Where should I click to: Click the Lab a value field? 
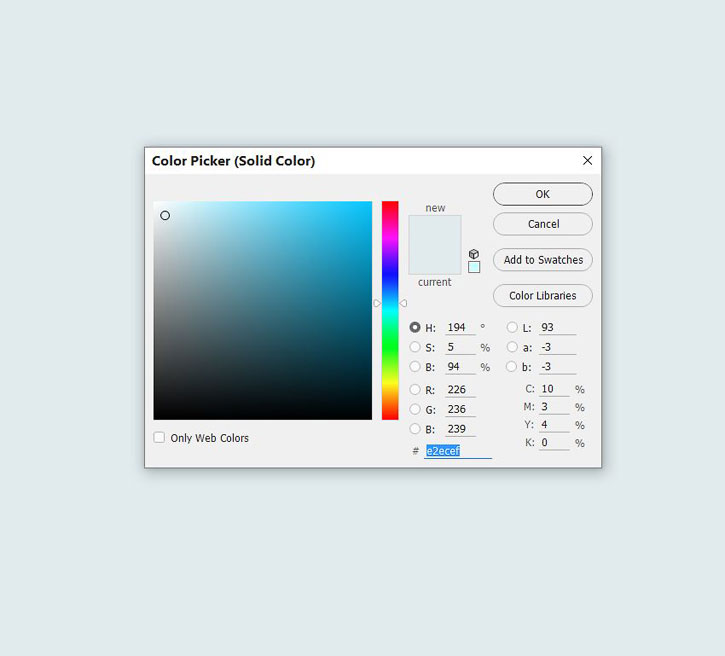[557, 347]
